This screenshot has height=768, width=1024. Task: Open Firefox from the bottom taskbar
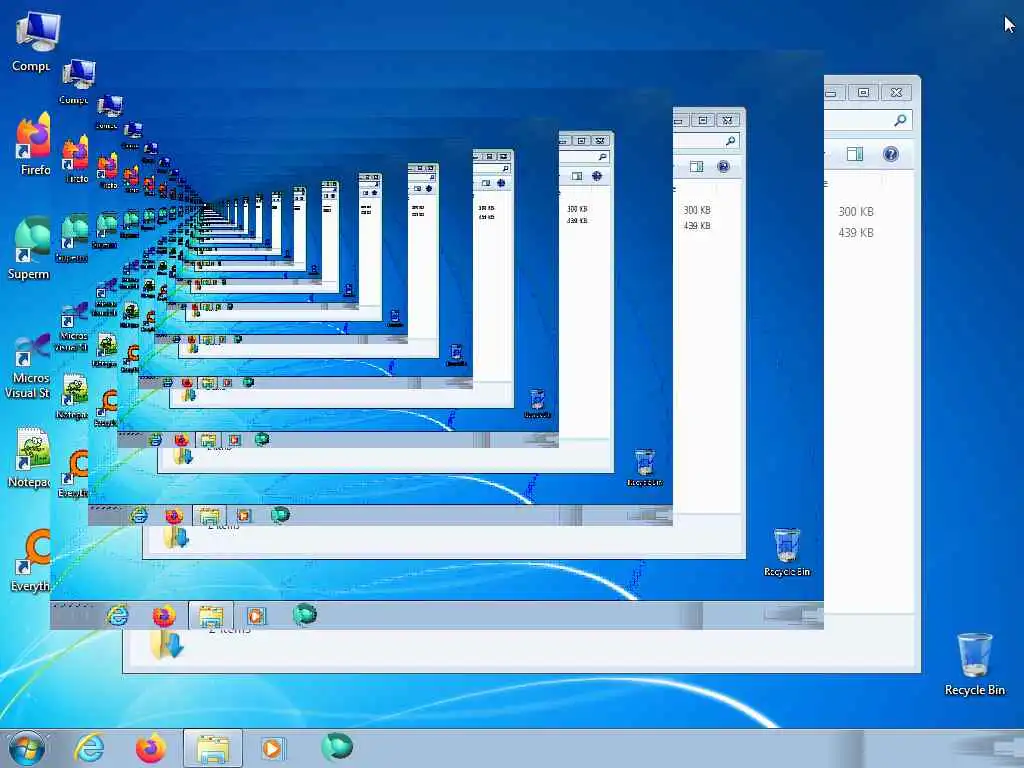pos(150,748)
